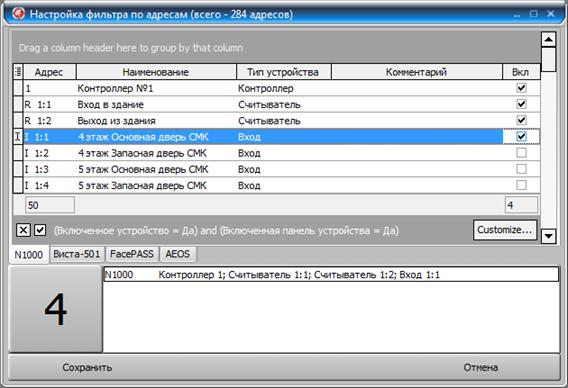The image size is (568, 388).
Task: Click the scrollbar down arrow
Action: 548,236
